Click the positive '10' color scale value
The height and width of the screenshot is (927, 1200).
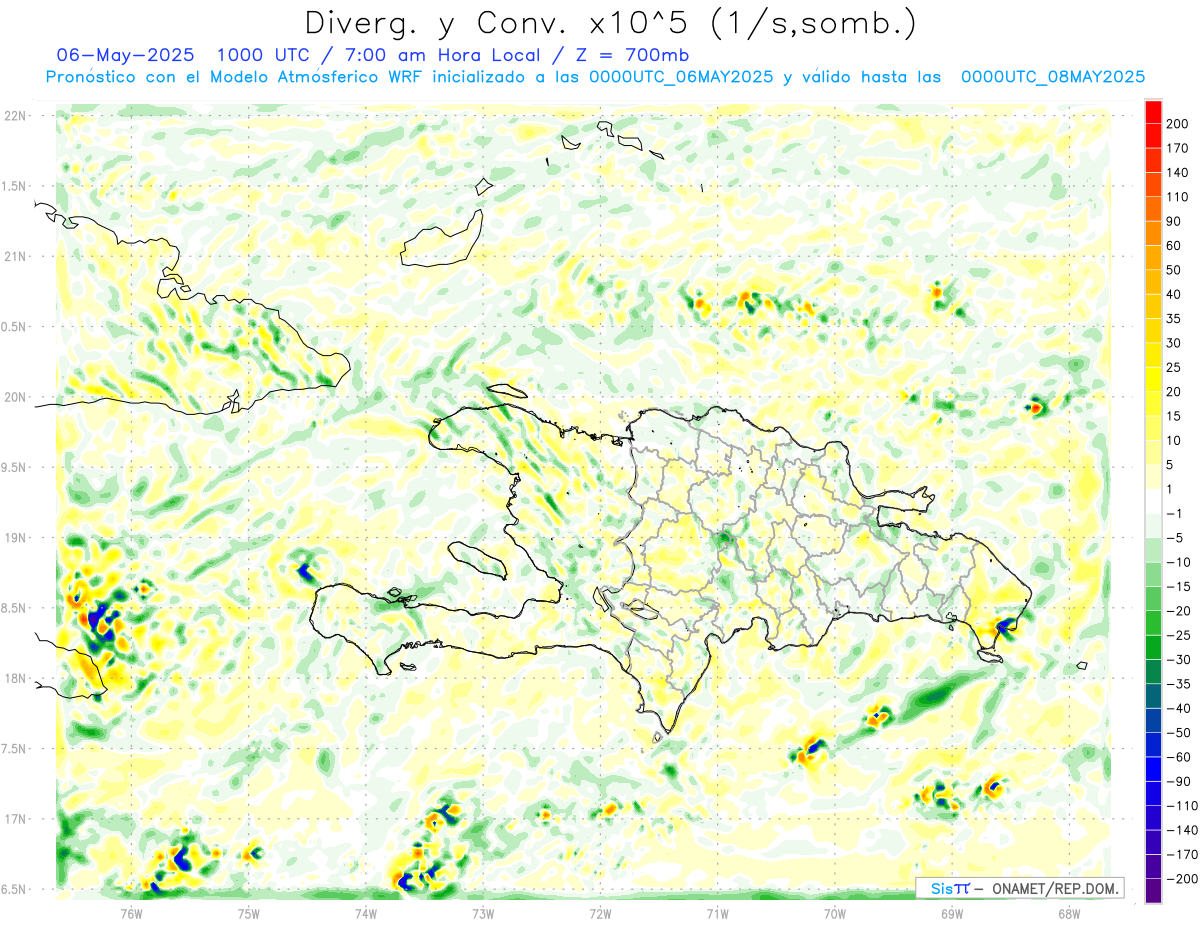pos(1175,440)
